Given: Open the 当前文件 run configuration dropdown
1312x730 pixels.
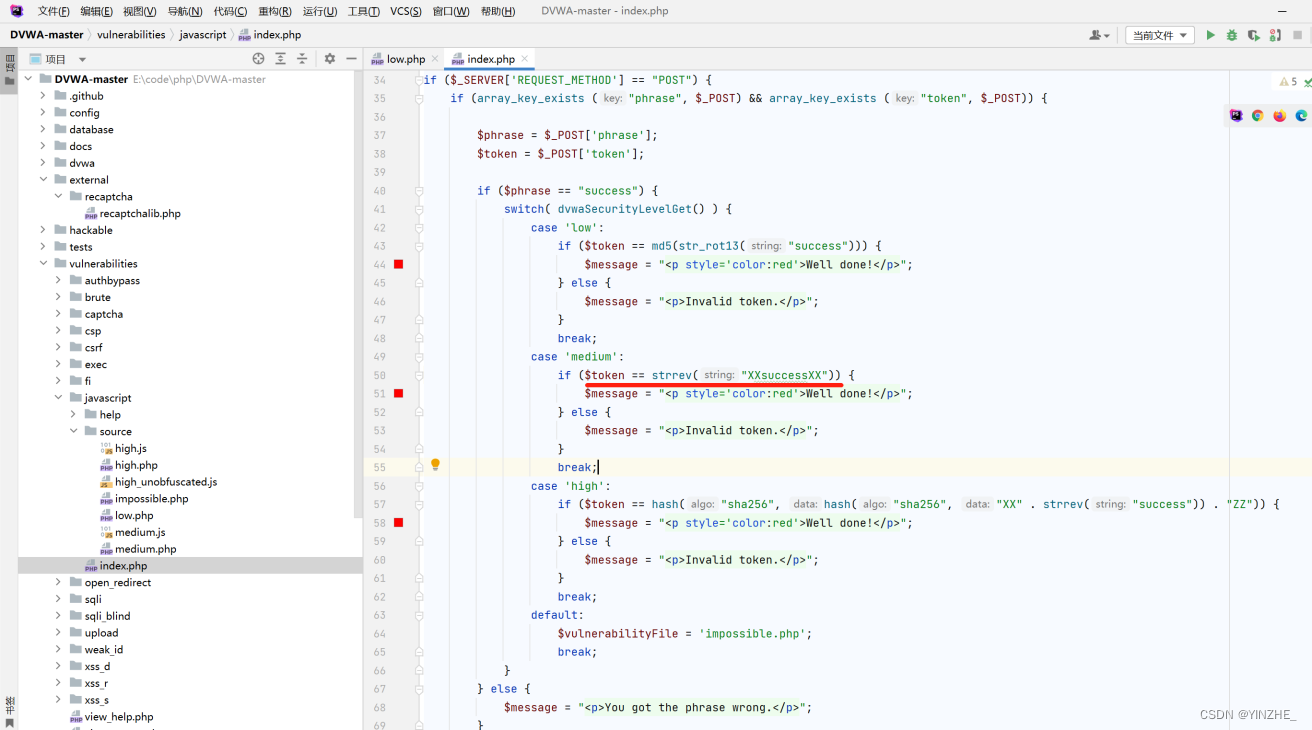Looking at the screenshot, I should click(x=1159, y=35).
